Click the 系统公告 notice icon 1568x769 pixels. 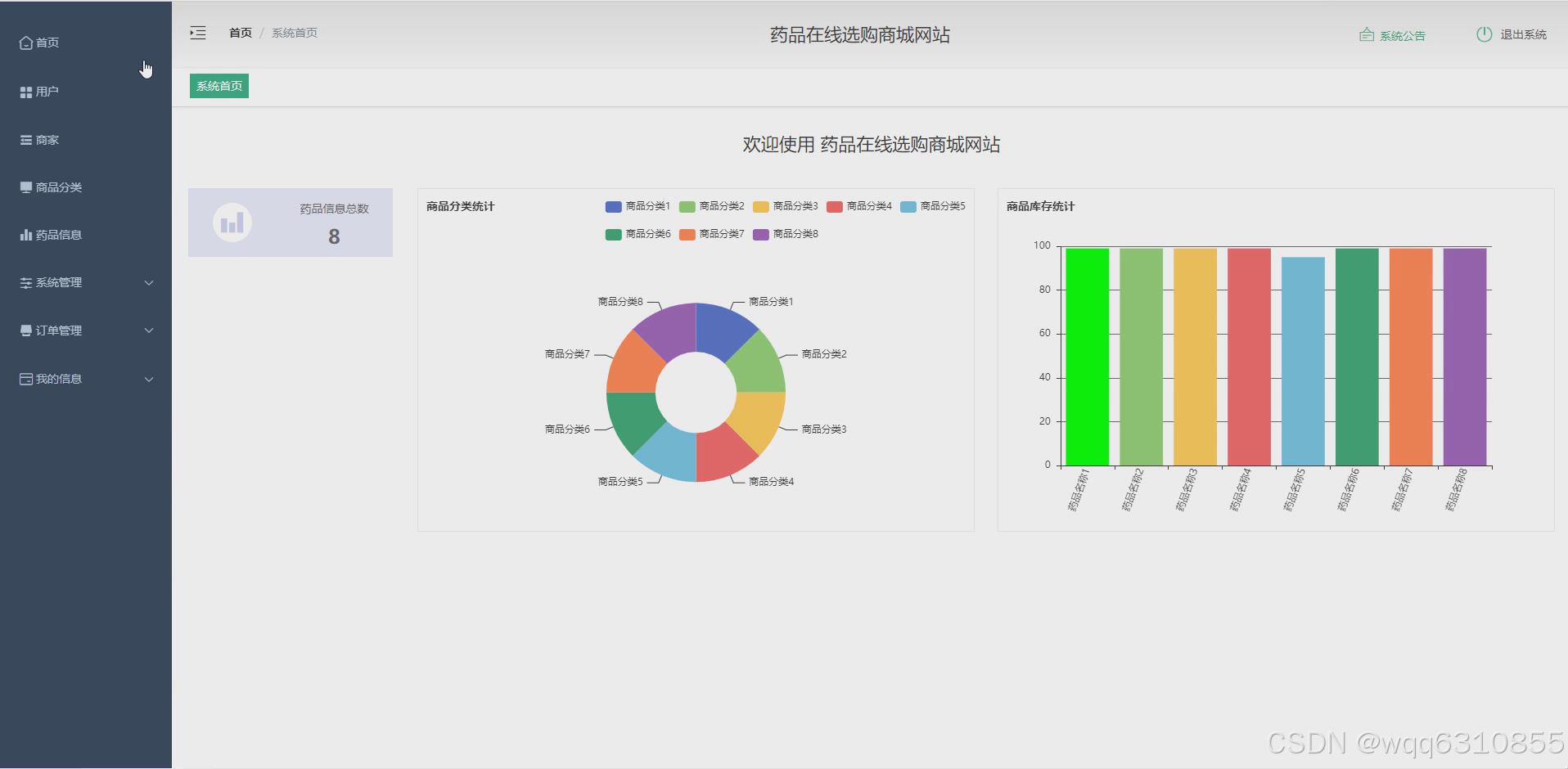[1367, 34]
